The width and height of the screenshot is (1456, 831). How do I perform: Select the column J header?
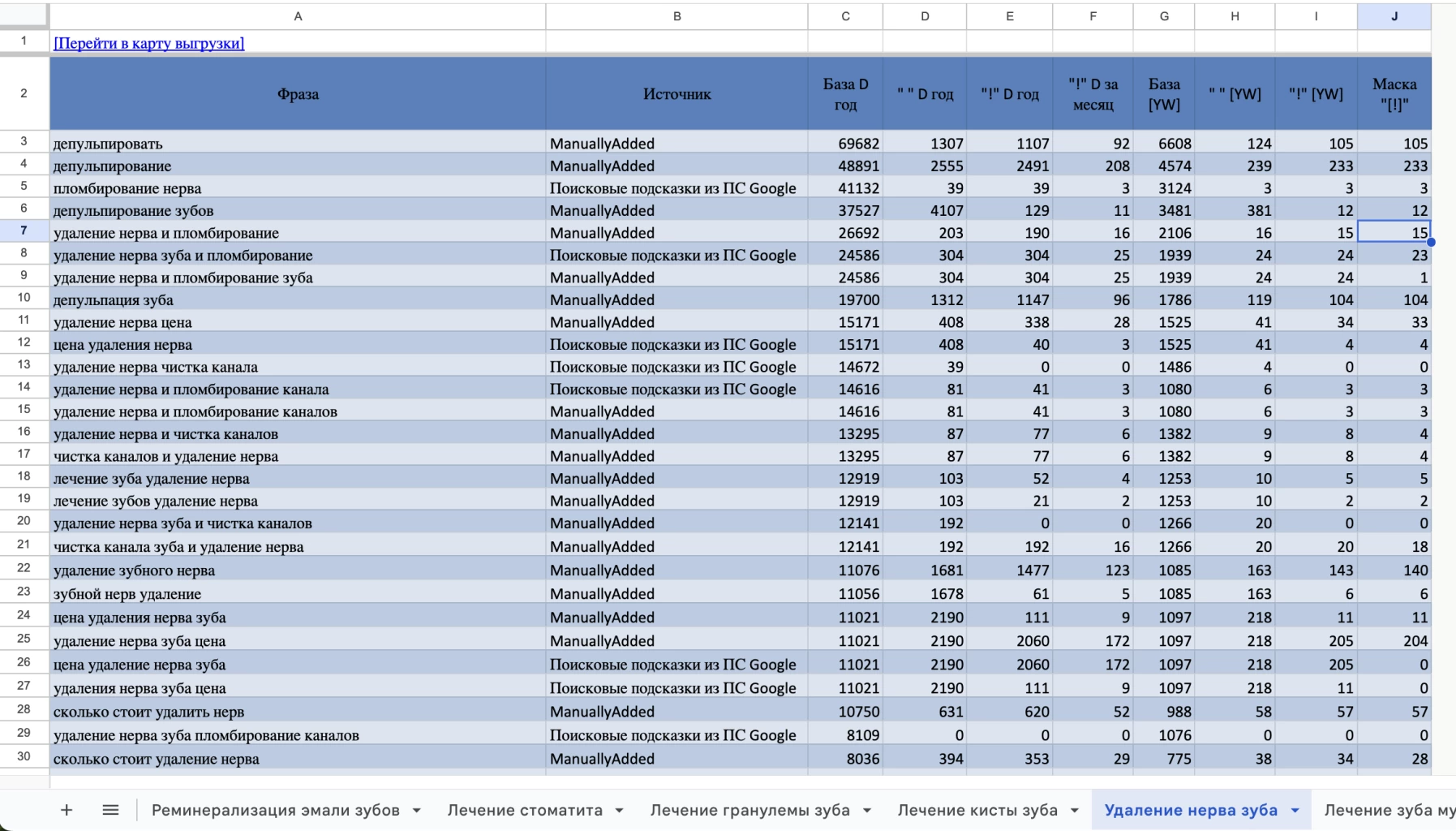pos(1394,16)
